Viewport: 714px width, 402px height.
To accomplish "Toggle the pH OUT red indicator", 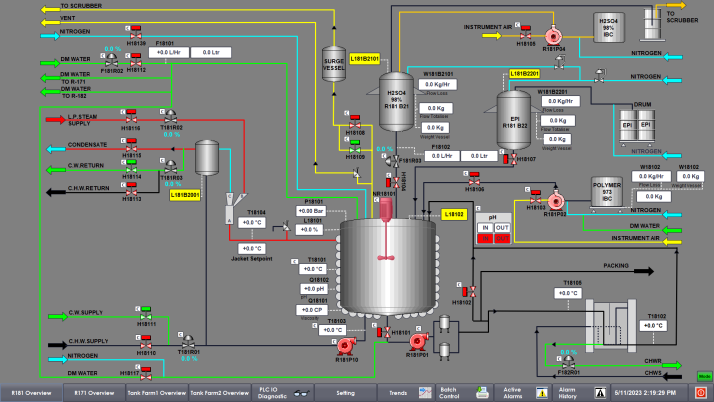I will pyautogui.click(x=502, y=239).
